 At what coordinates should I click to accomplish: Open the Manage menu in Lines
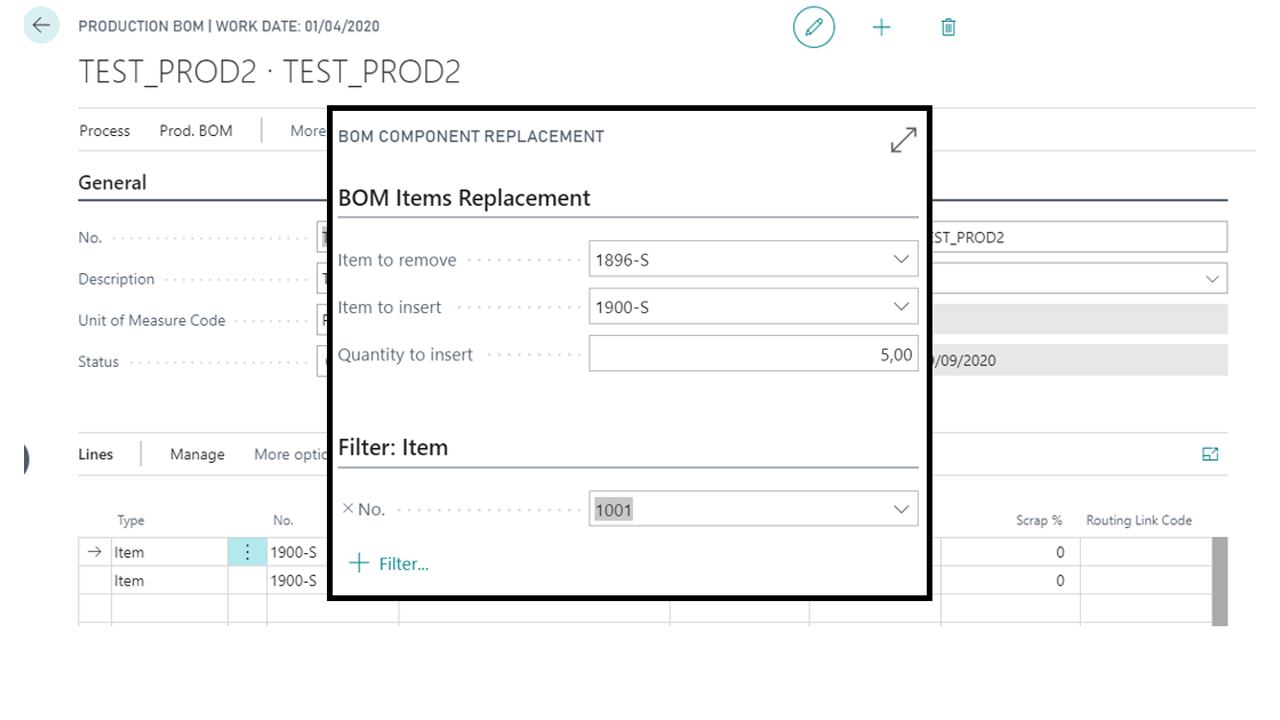pyautogui.click(x=197, y=455)
